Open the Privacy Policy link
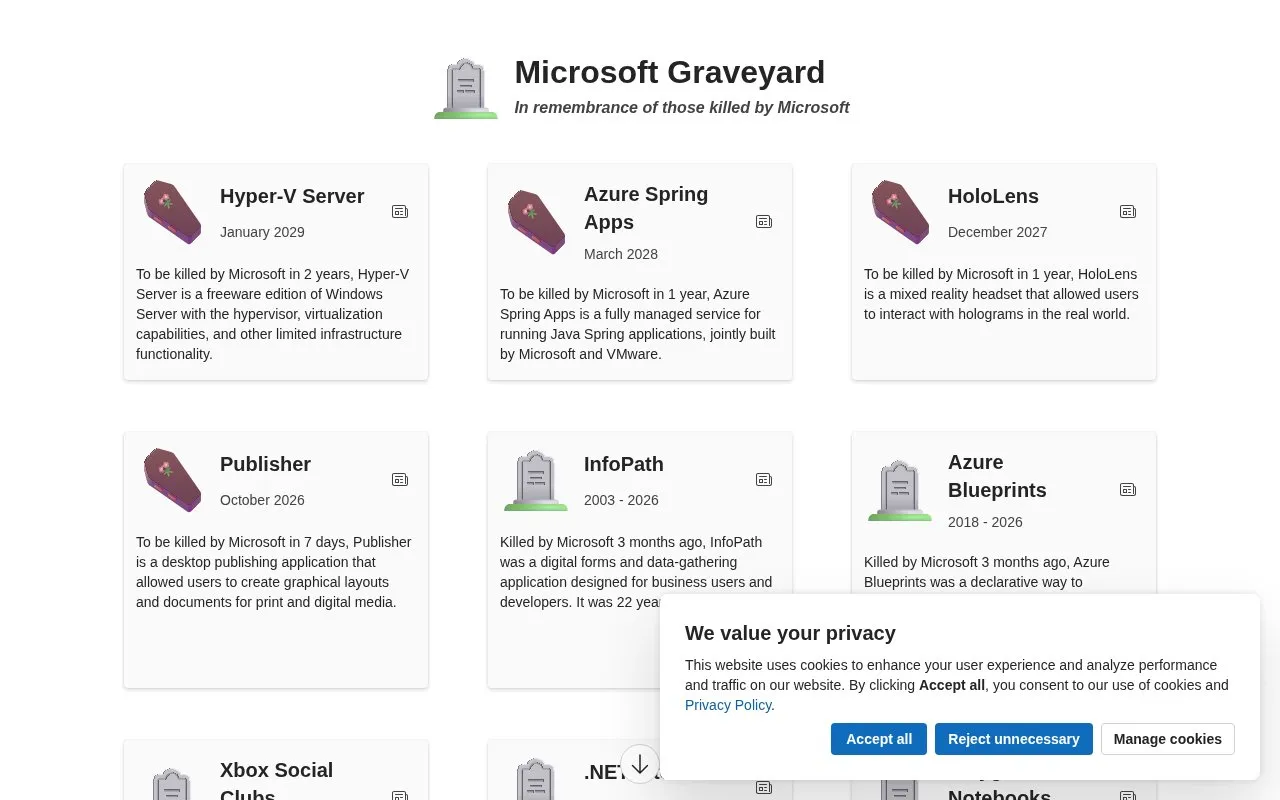This screenshot has height=800, width=1280. [x=728, y=705]
